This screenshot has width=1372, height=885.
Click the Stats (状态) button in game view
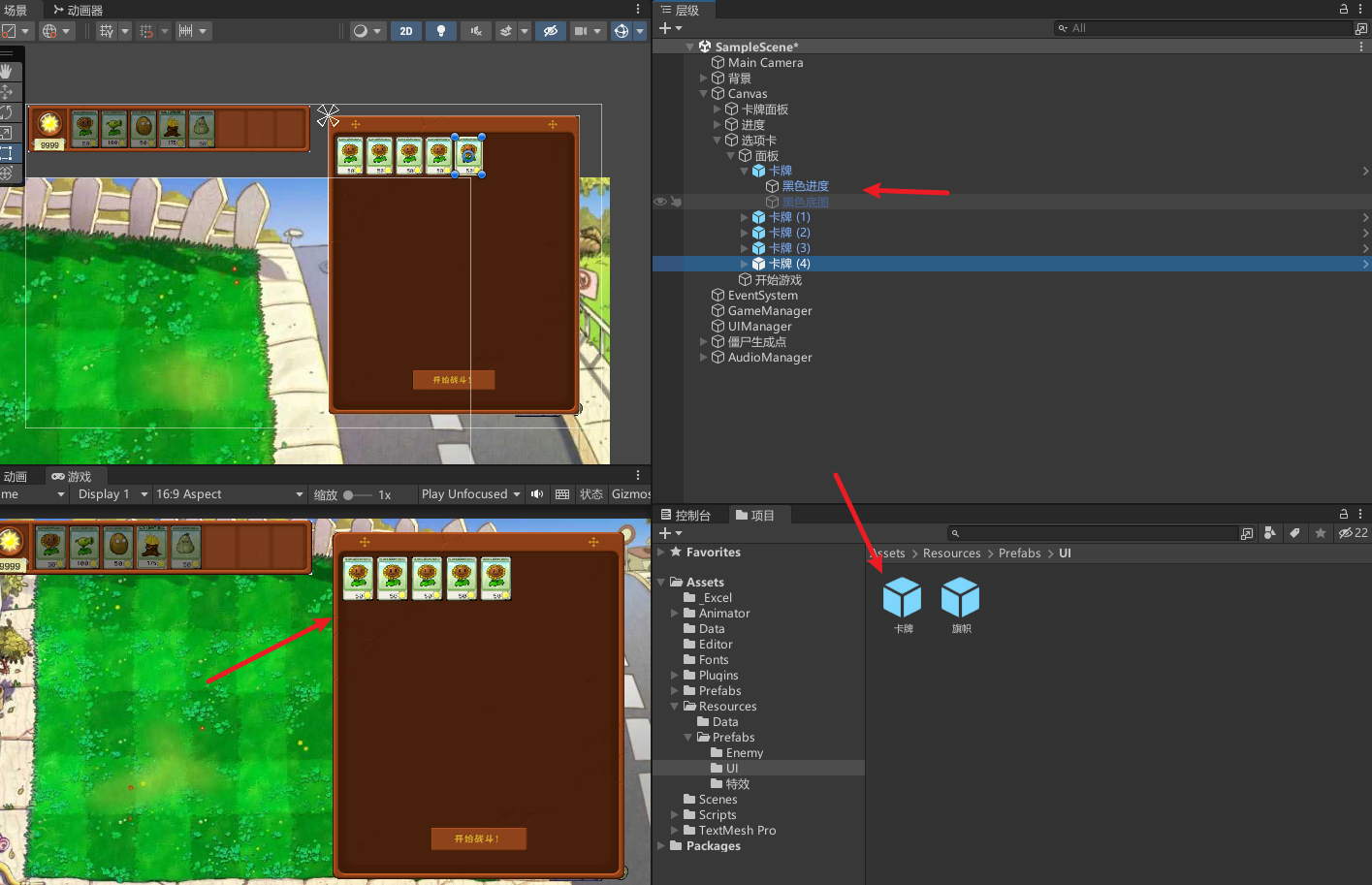[591, 494]
